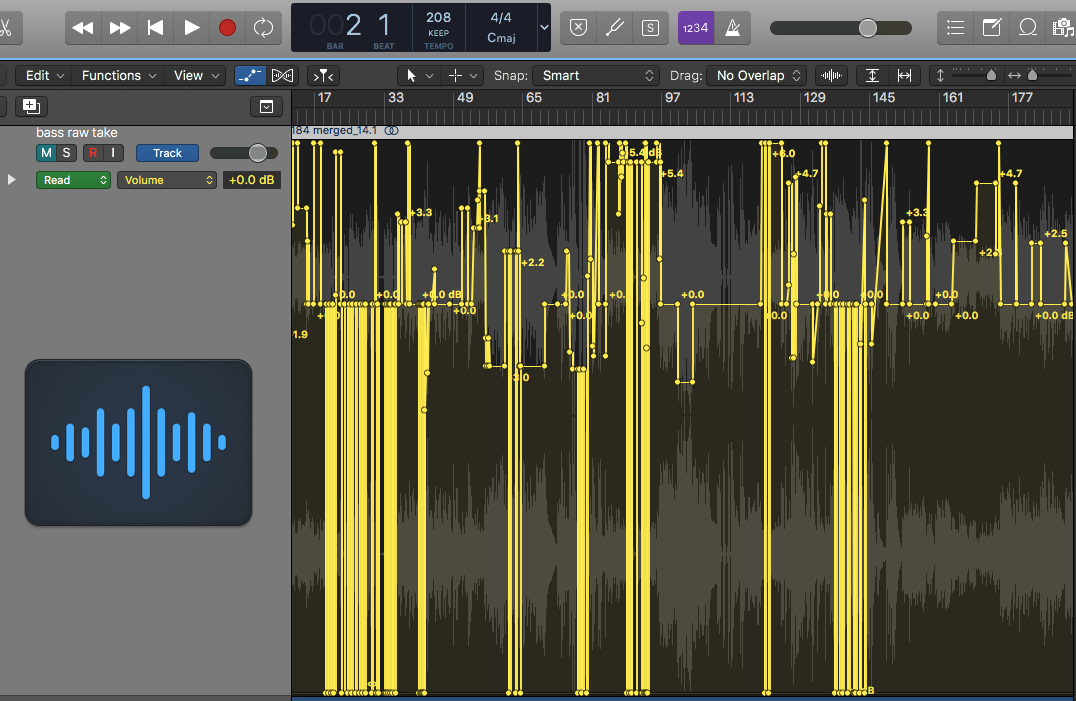The image size is (1076, 701).
Task: Open the Command-click crosshair tool menu
Action: 463,75
